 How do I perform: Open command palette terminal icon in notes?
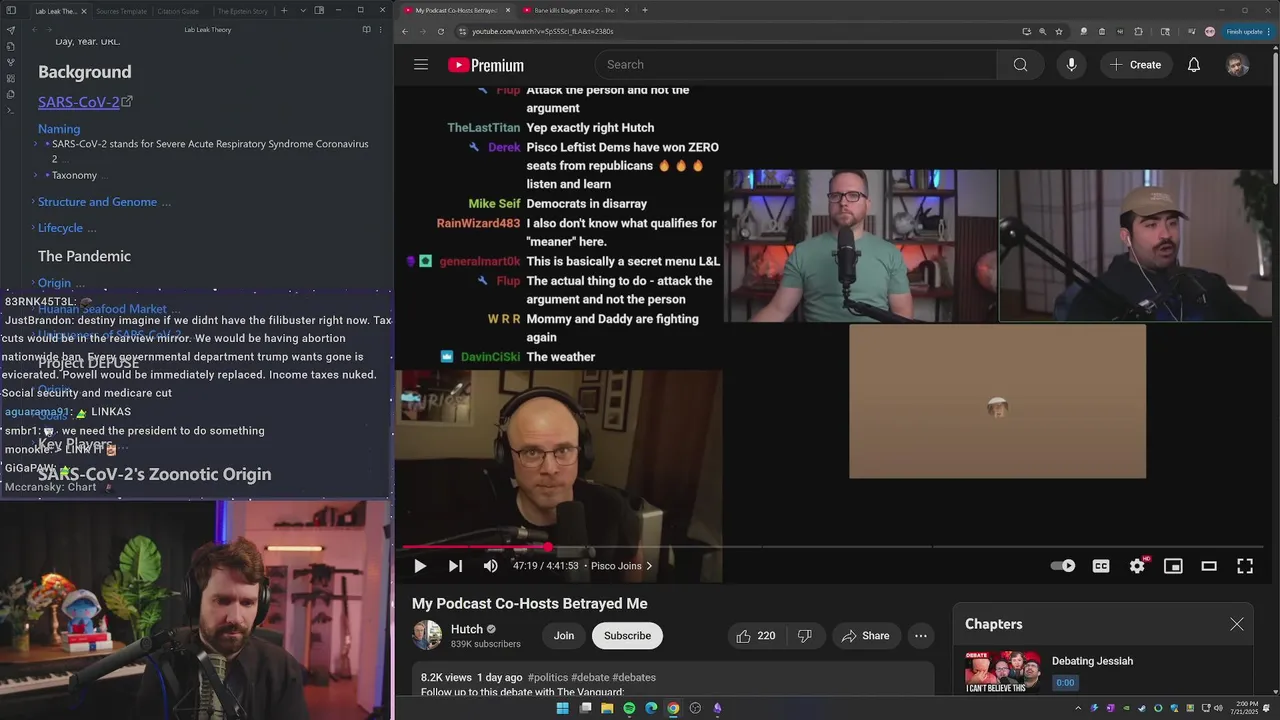click(10, 110)
